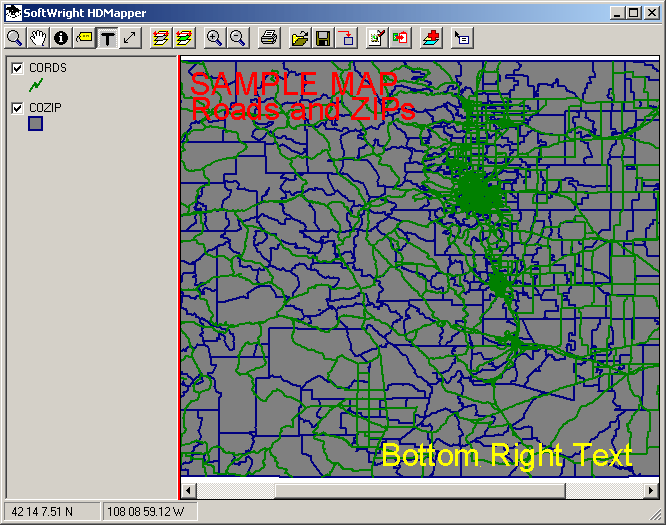The image size is (666, 525).
Task: Click the left scroll arrow
Action: coord(188,491)
